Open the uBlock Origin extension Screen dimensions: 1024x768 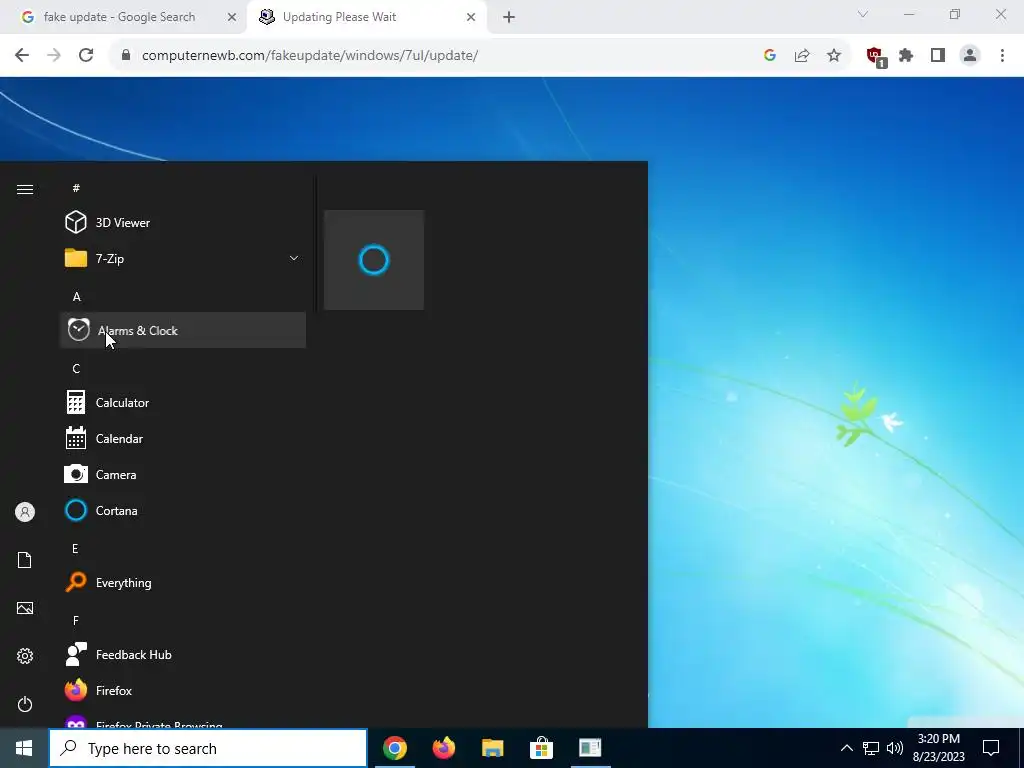click(875, 56)
